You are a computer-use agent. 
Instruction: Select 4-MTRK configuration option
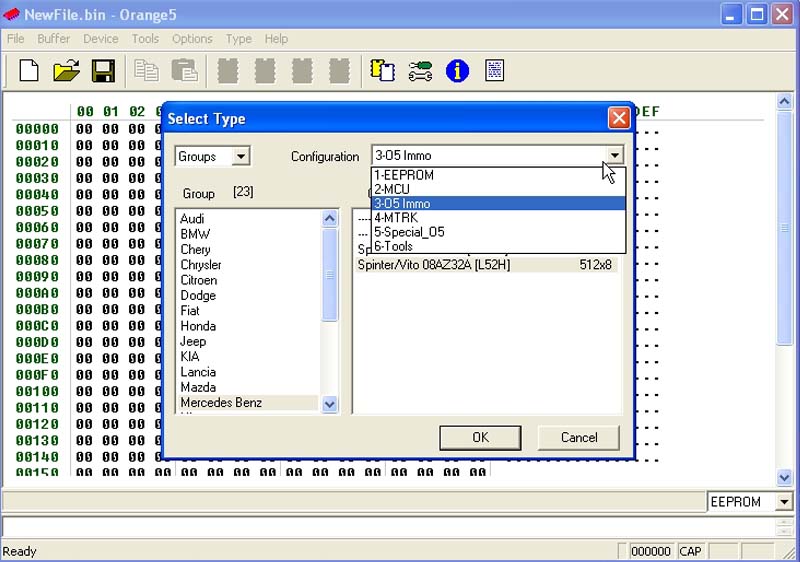click(498, 218)
